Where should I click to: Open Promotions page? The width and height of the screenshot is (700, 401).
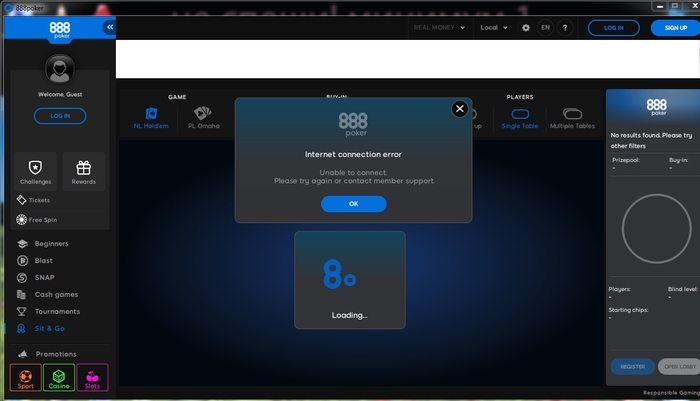click(47, 354)
